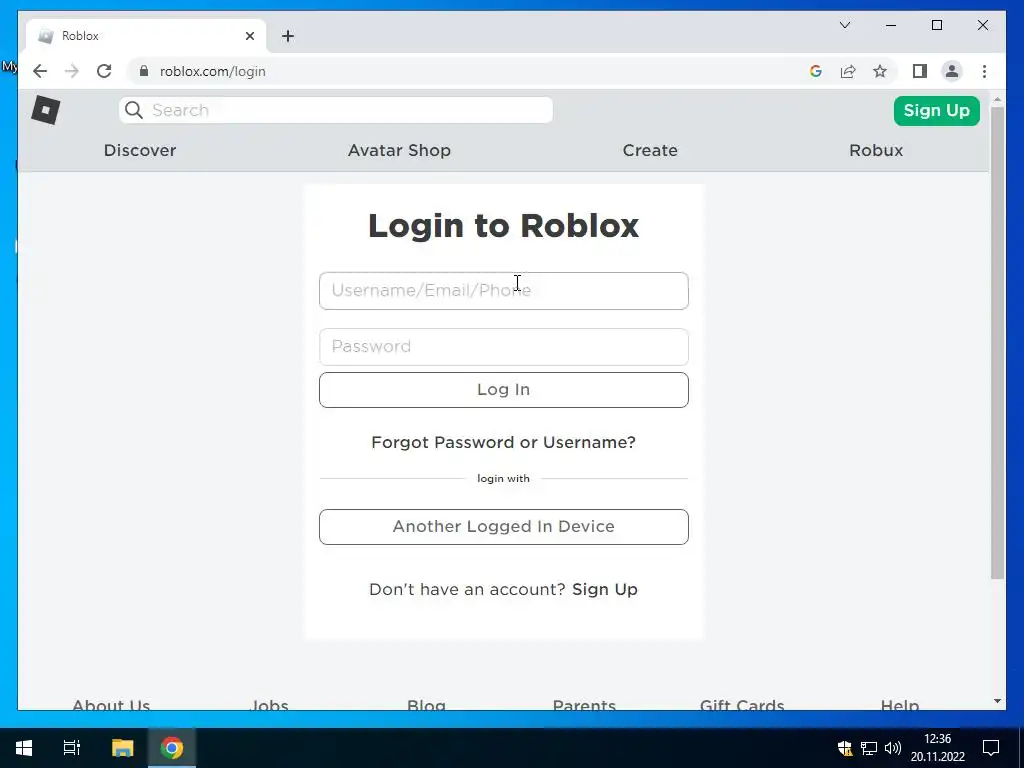Viewport: 1024px width, 768px height.
Task: Click the padlock site info icon
Action: click(144, 71)
